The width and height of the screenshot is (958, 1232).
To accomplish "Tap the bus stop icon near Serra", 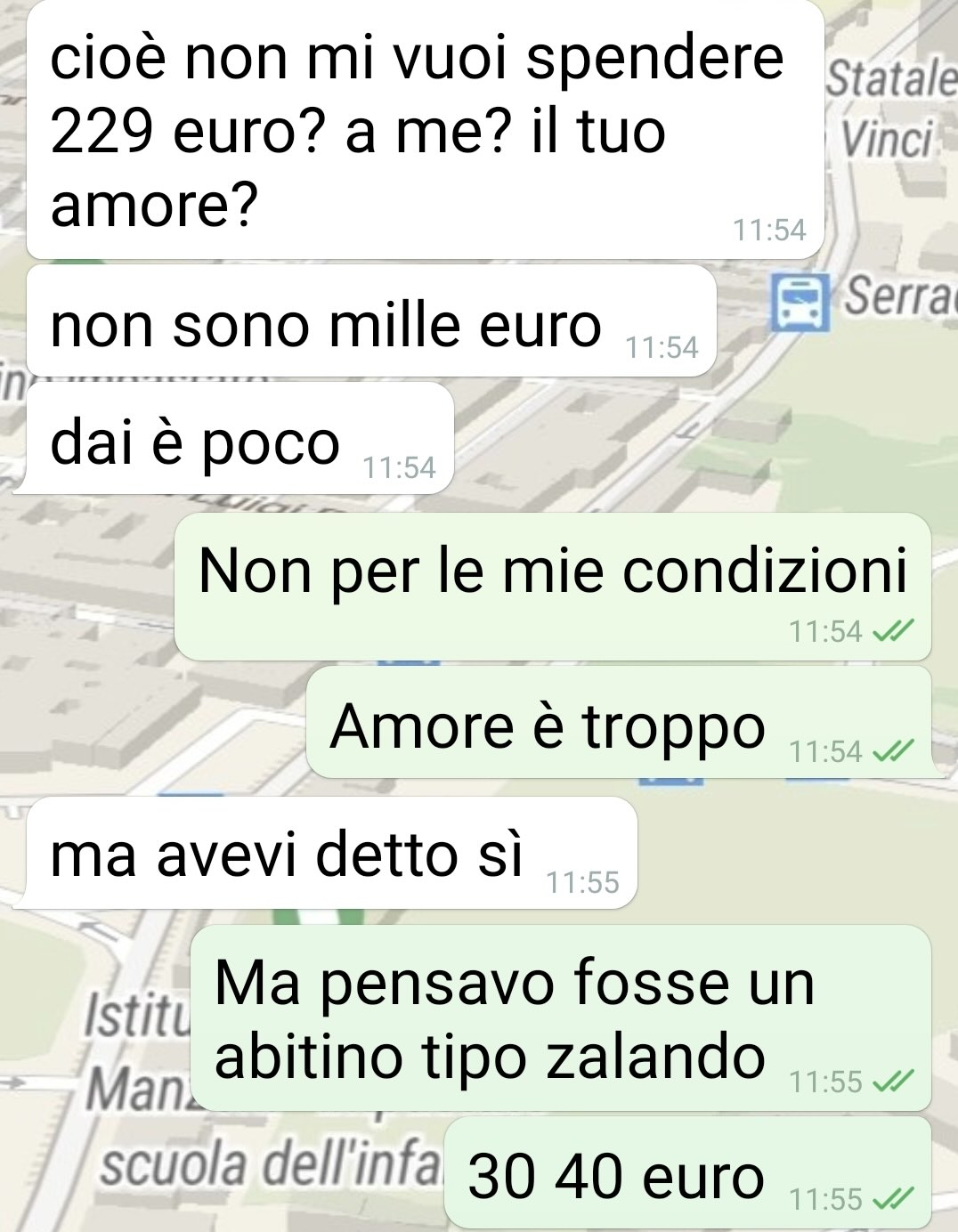I will click(800, 302).
